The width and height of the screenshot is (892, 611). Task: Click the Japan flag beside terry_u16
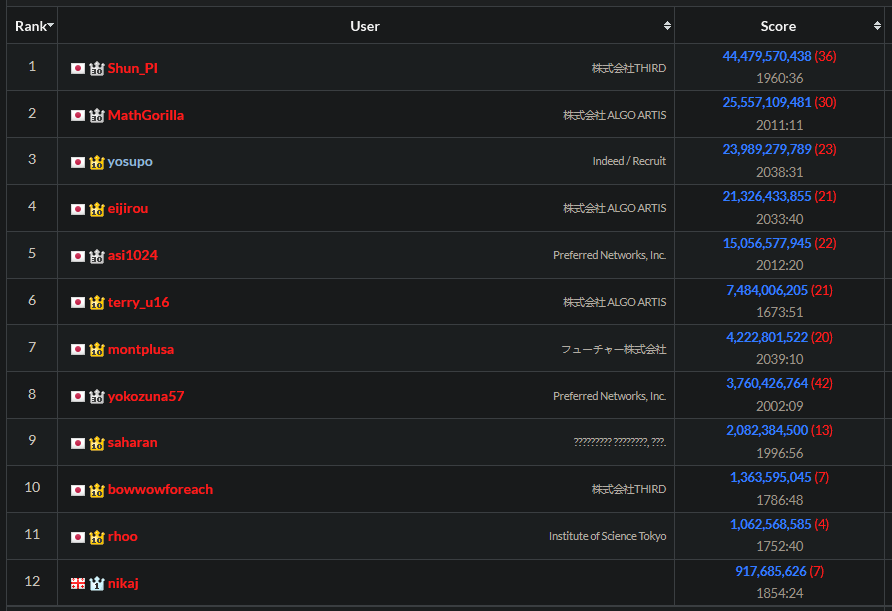click(78, 303)
